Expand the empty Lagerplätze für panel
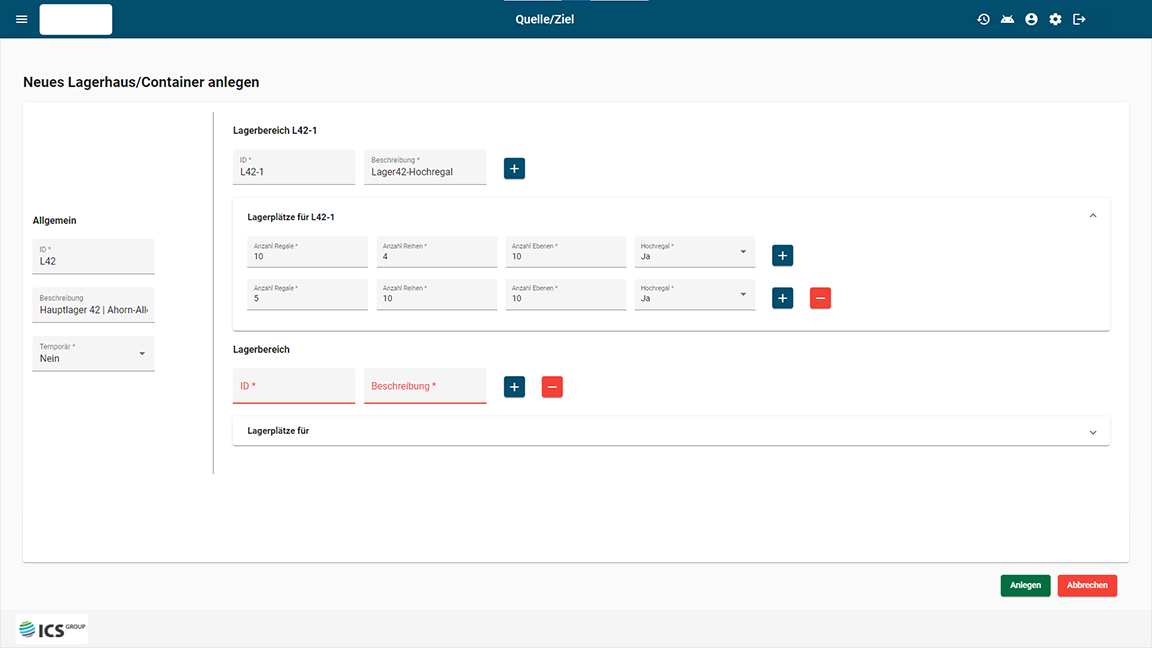The image size is (1152, 648). [x=1092, y=432]
